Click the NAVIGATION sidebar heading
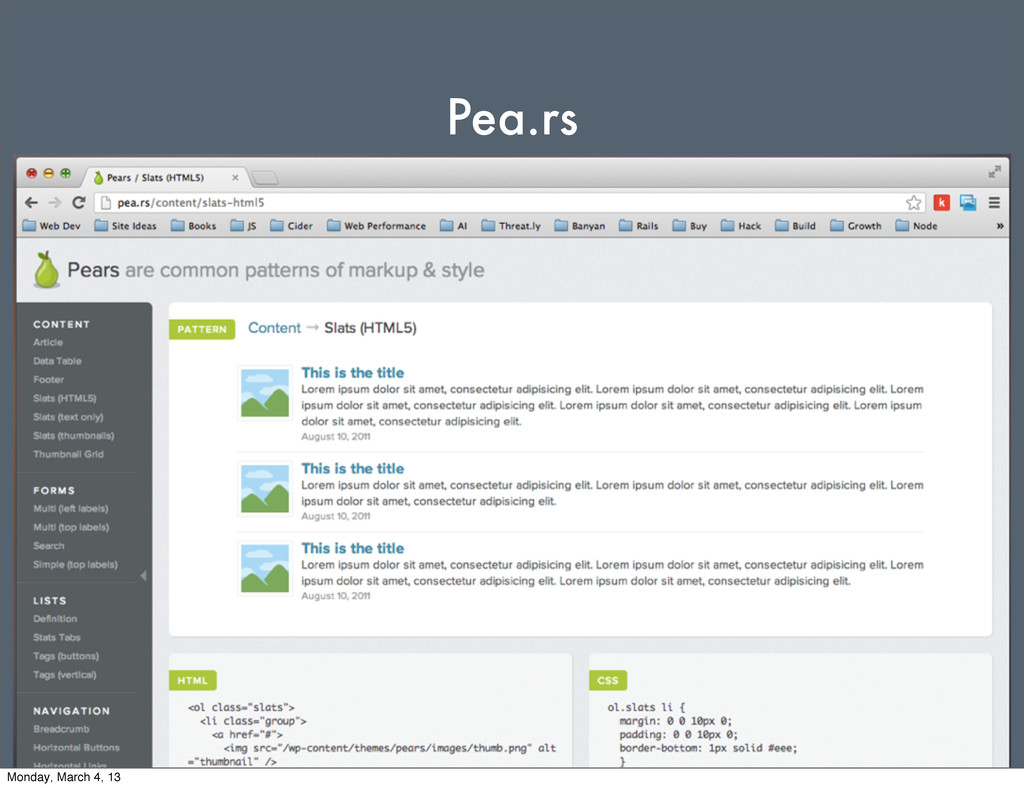The width and height of the screenshot is (1024, 788). [72, 711]
